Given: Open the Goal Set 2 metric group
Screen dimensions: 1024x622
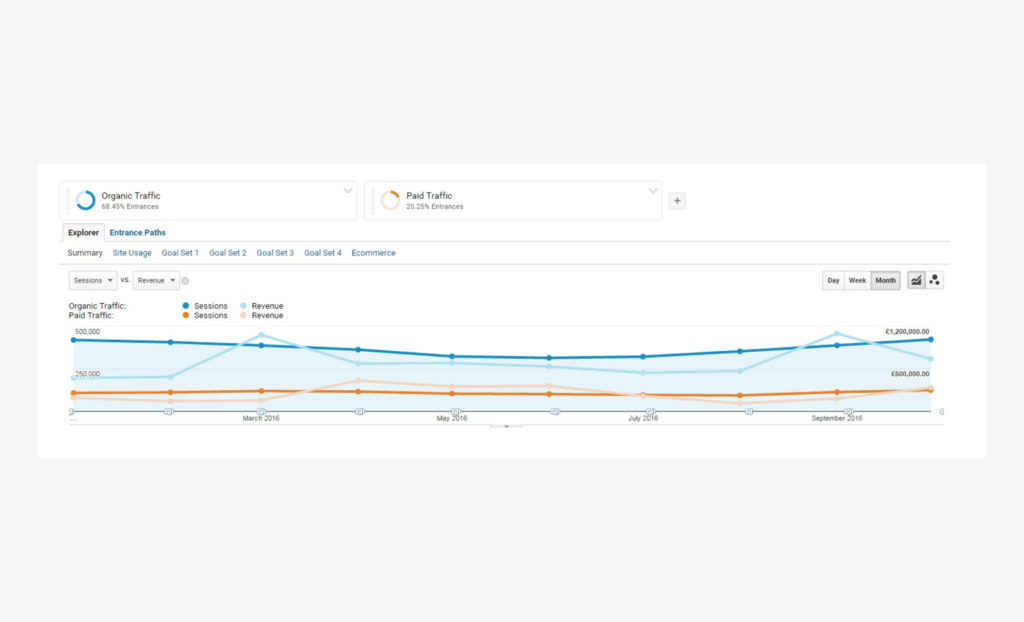Looking at the screenshot, I should (x=227, y=253).
